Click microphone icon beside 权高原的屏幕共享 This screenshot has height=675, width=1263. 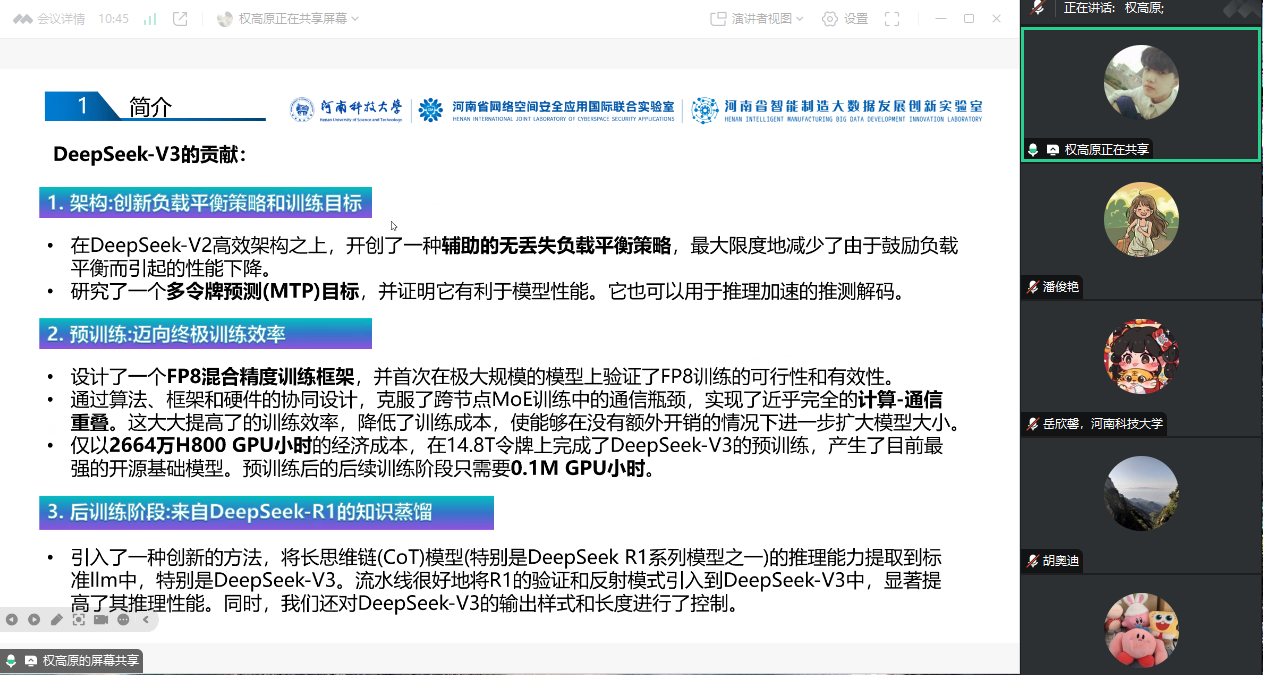[x=11, y=661]
